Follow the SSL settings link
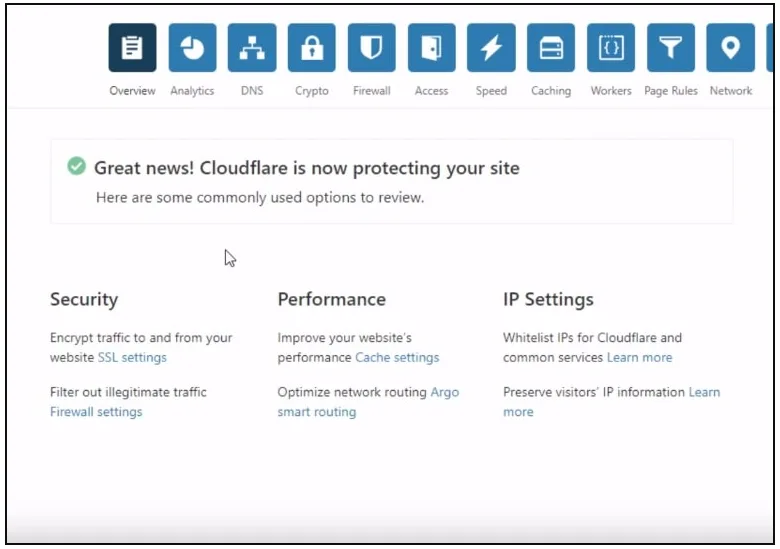780x549 pixels. 132,358
